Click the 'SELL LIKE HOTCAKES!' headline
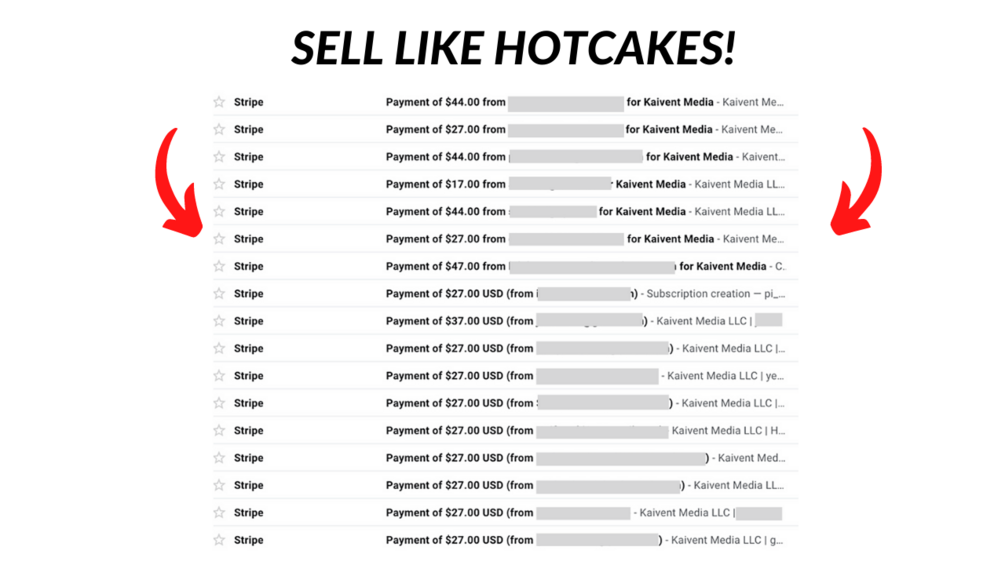Image resolution: width=1005 pixels, height=565 pixels. tap(512, 48)
